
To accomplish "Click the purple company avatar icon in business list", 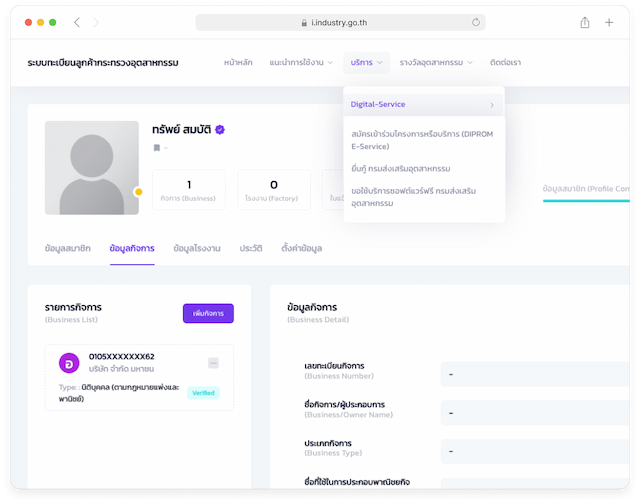I will (69, 363).
